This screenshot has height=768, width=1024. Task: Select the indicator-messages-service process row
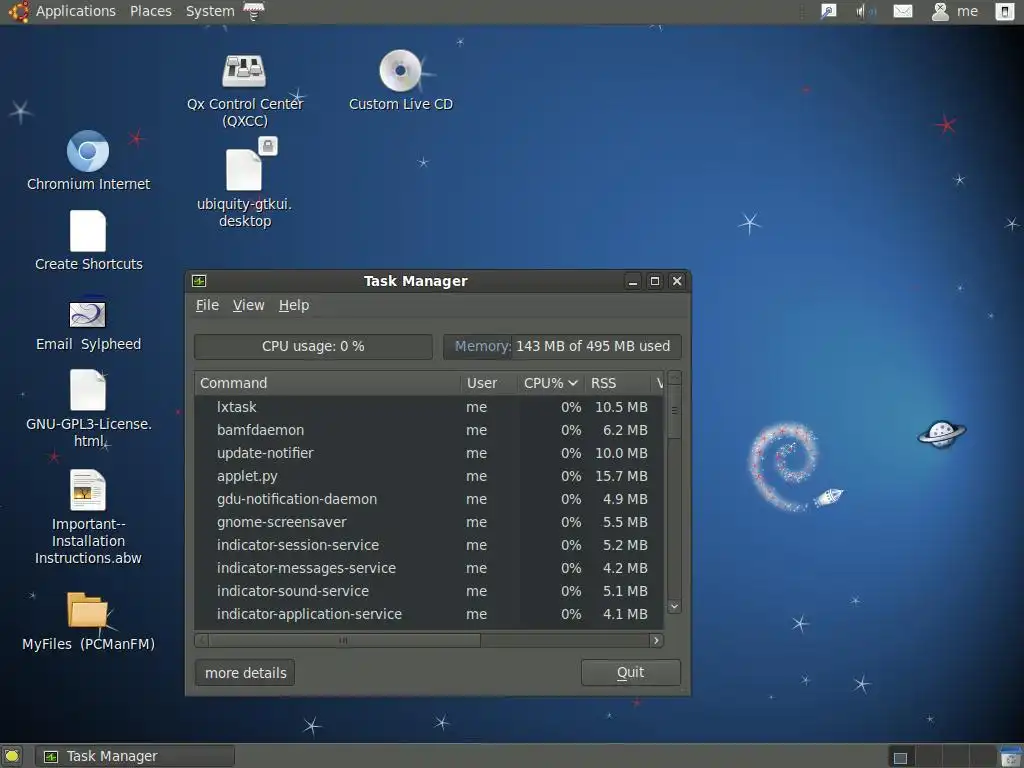tap(428, 568)
